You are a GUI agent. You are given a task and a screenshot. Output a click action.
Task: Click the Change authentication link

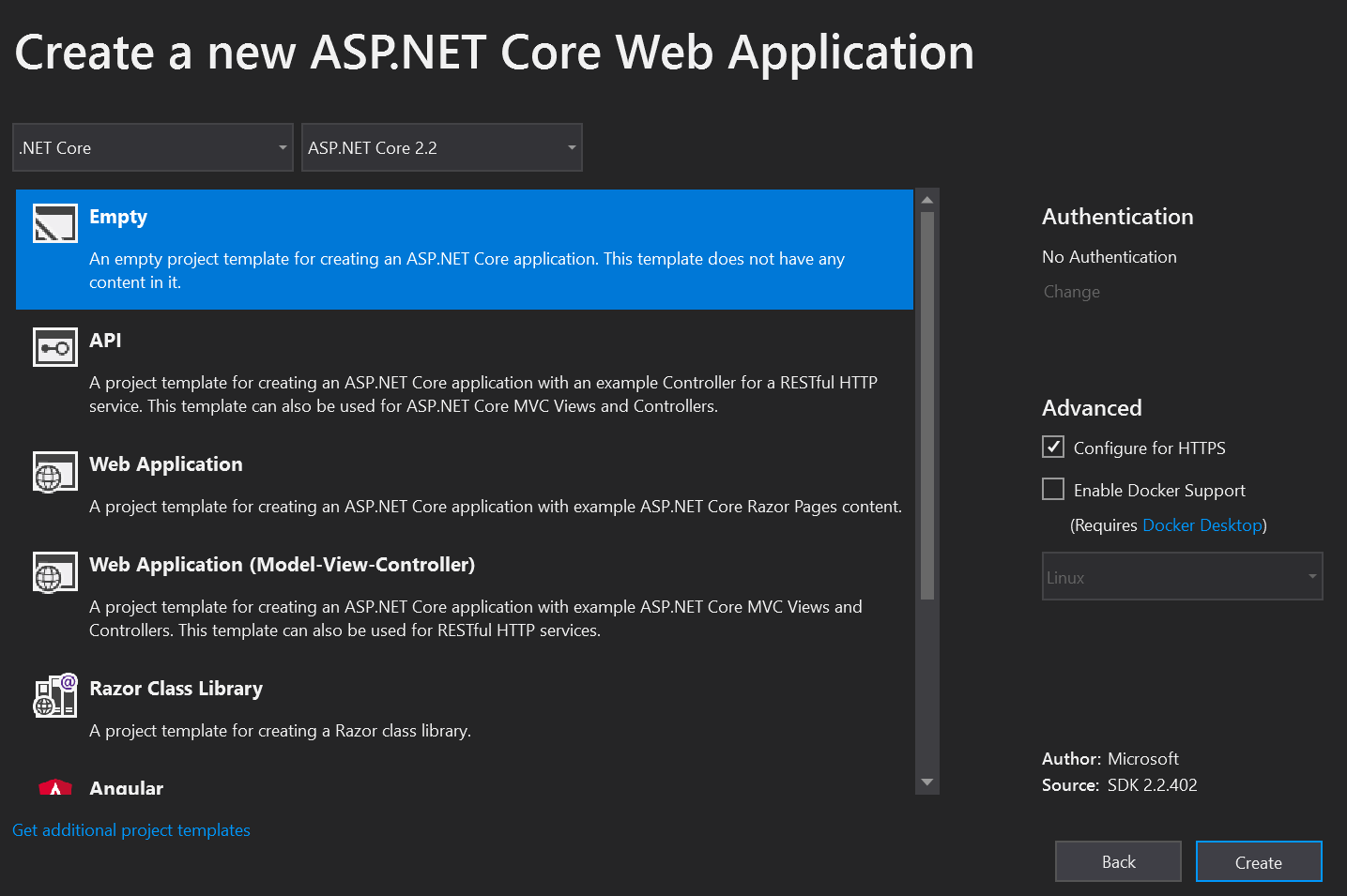pyautogui.click(x=1071, y=291)
